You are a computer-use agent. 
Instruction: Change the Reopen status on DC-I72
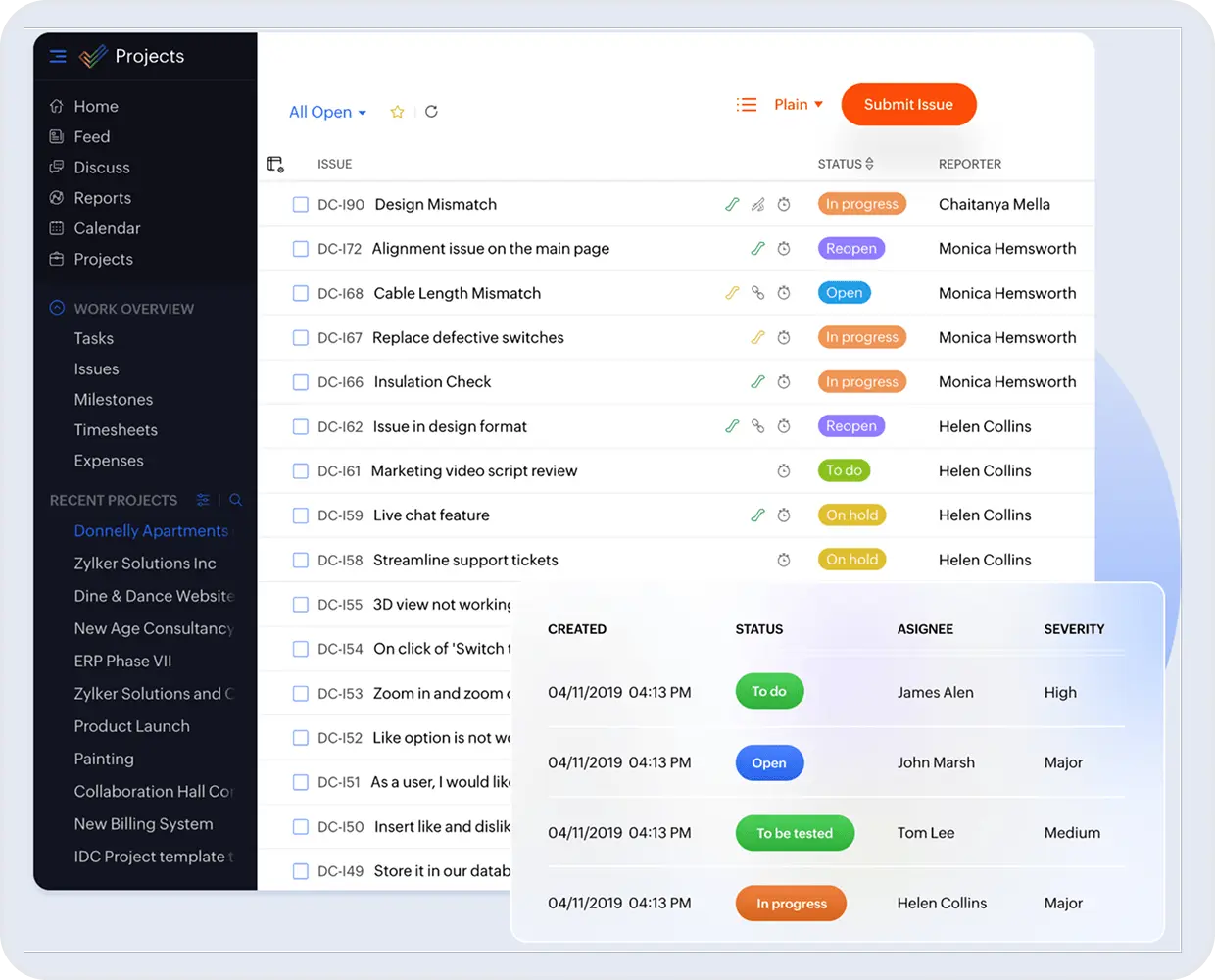coord(851,249)
